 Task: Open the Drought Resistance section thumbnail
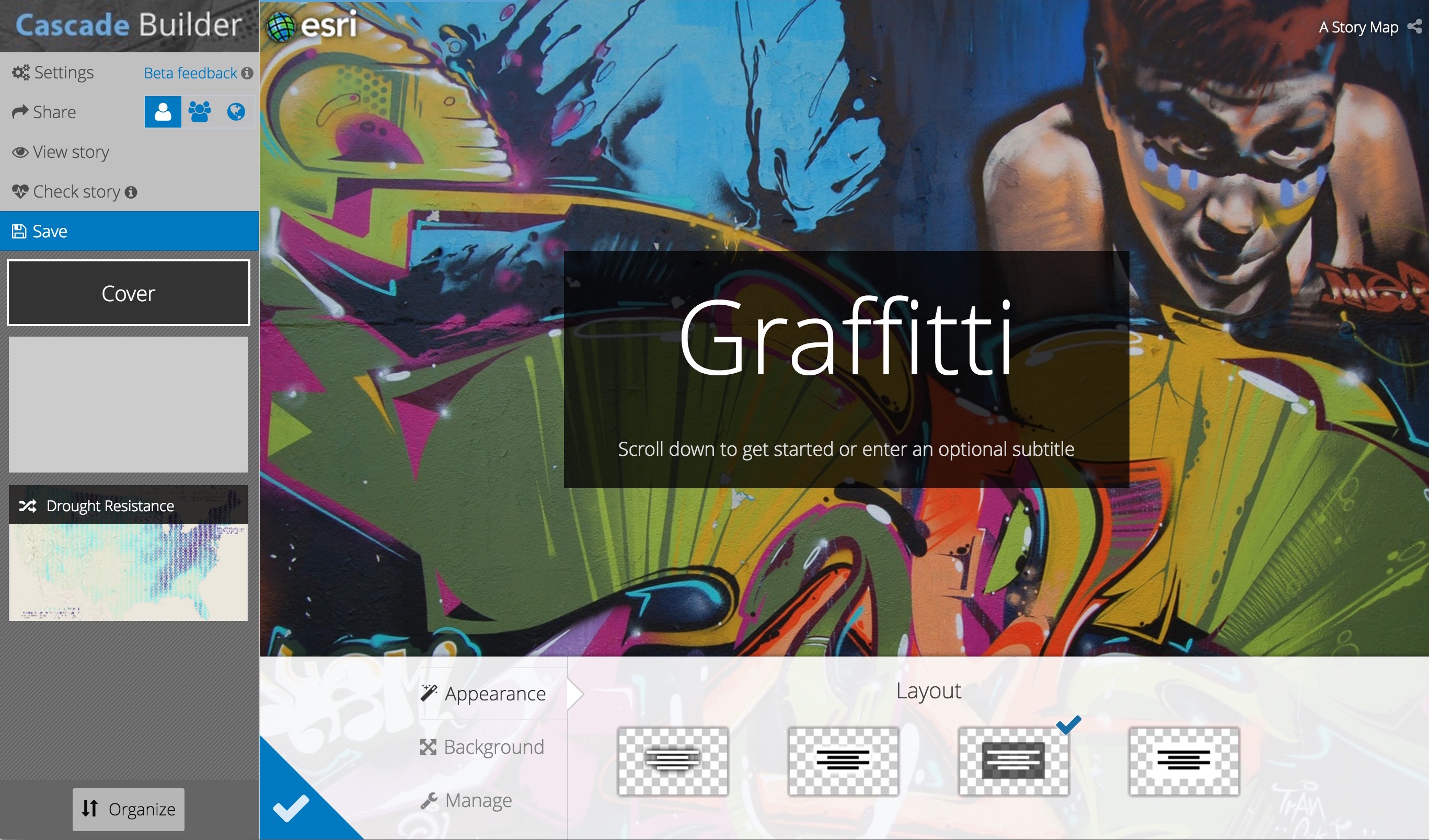(x=129, y=553)
